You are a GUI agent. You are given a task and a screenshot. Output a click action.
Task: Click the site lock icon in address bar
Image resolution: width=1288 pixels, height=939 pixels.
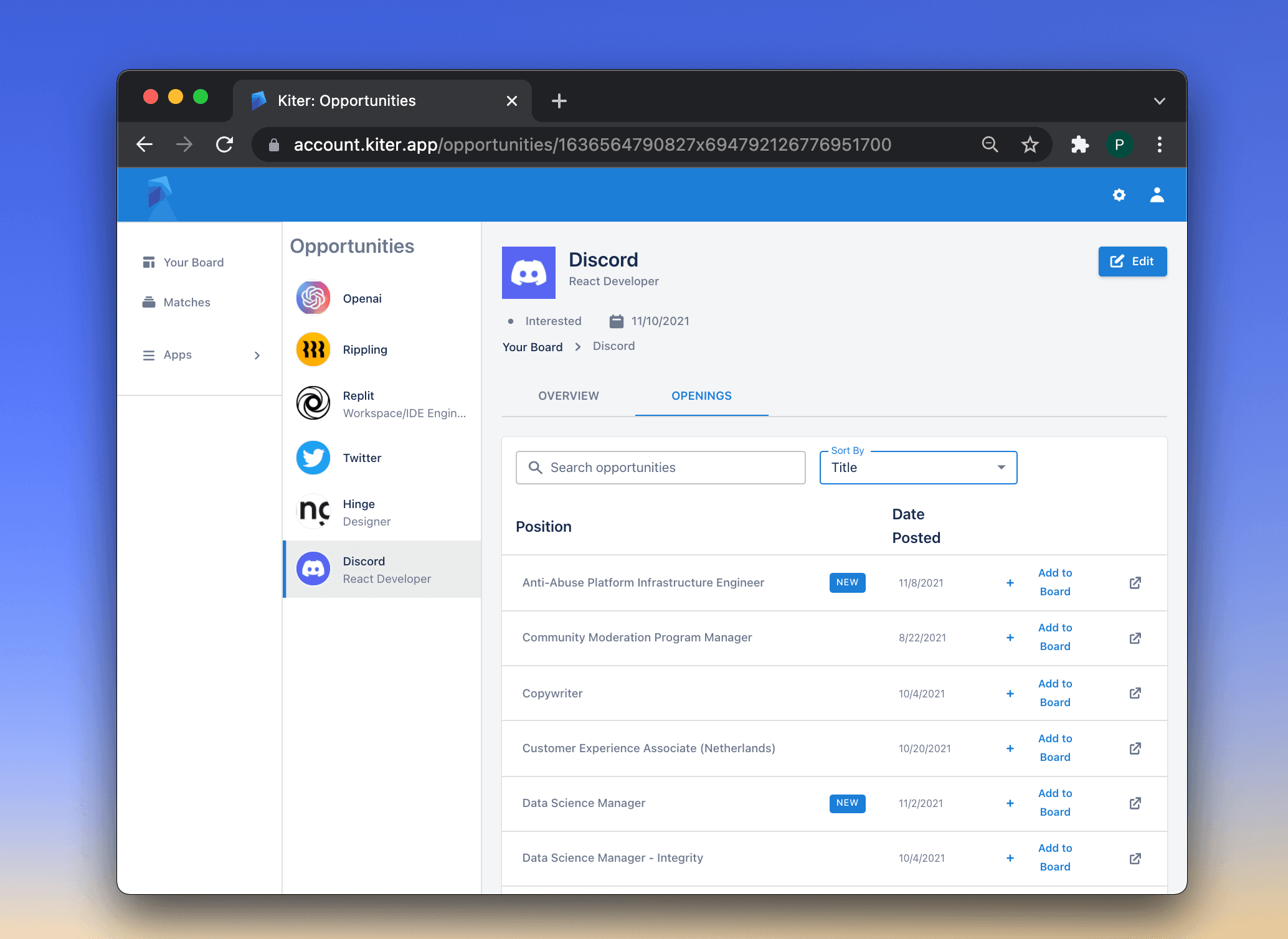[x=273, y=145]
